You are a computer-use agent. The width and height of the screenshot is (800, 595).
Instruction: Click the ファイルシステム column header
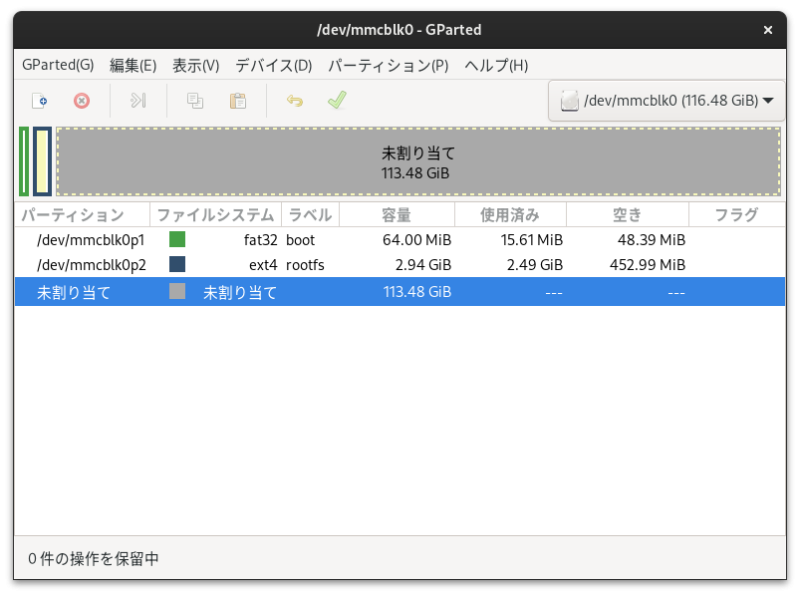click(x=216, y=215)
